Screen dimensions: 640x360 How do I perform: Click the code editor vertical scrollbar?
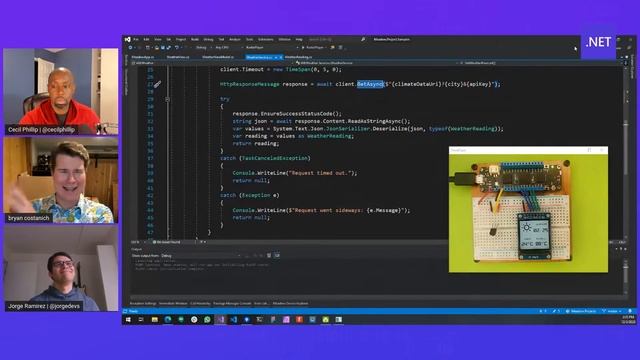pos(626,153)
